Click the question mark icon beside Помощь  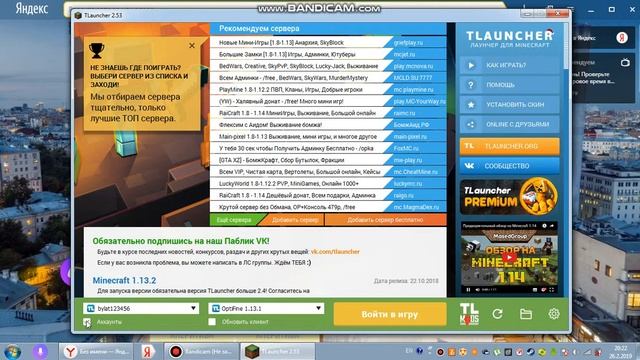(x=471, y=85)
